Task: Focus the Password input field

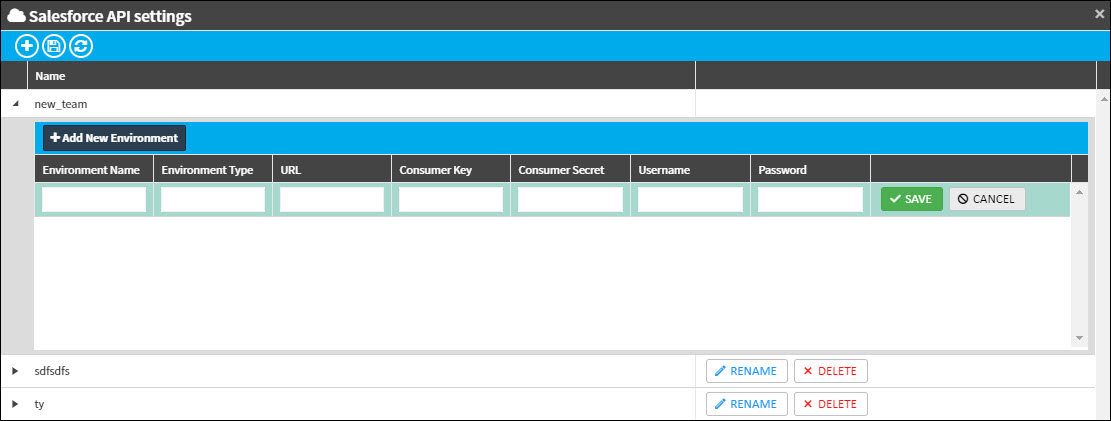Action: coord(810,200)
